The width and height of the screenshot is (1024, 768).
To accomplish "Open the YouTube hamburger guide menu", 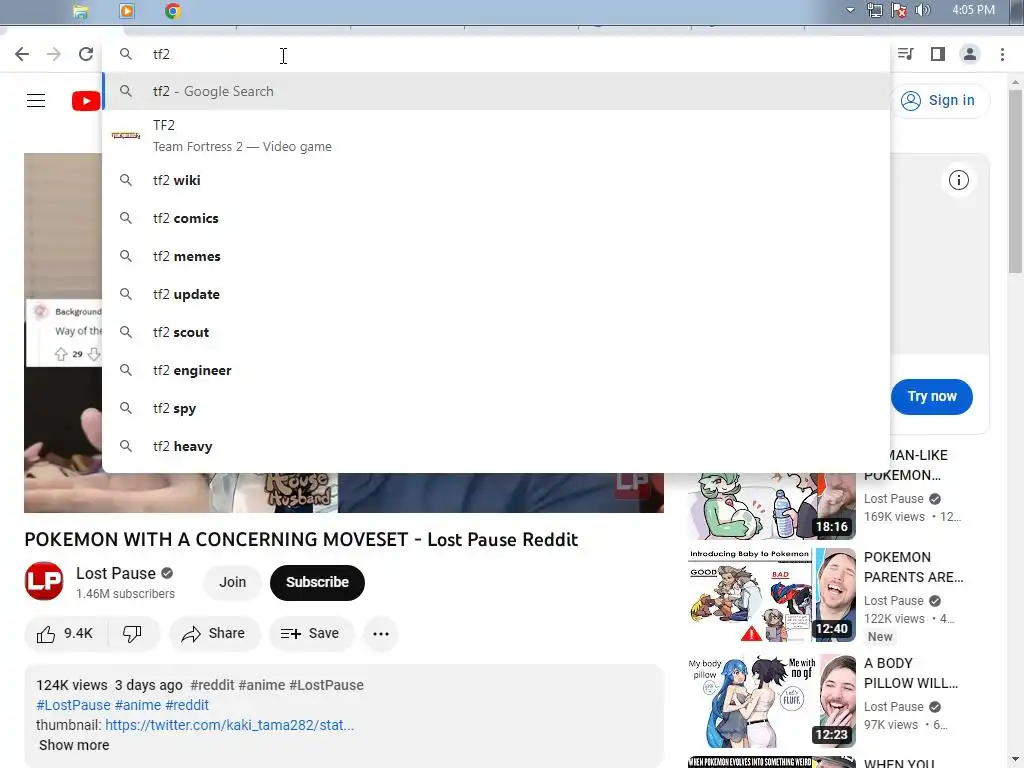I will pyautogui.click(x=36, y=101).
